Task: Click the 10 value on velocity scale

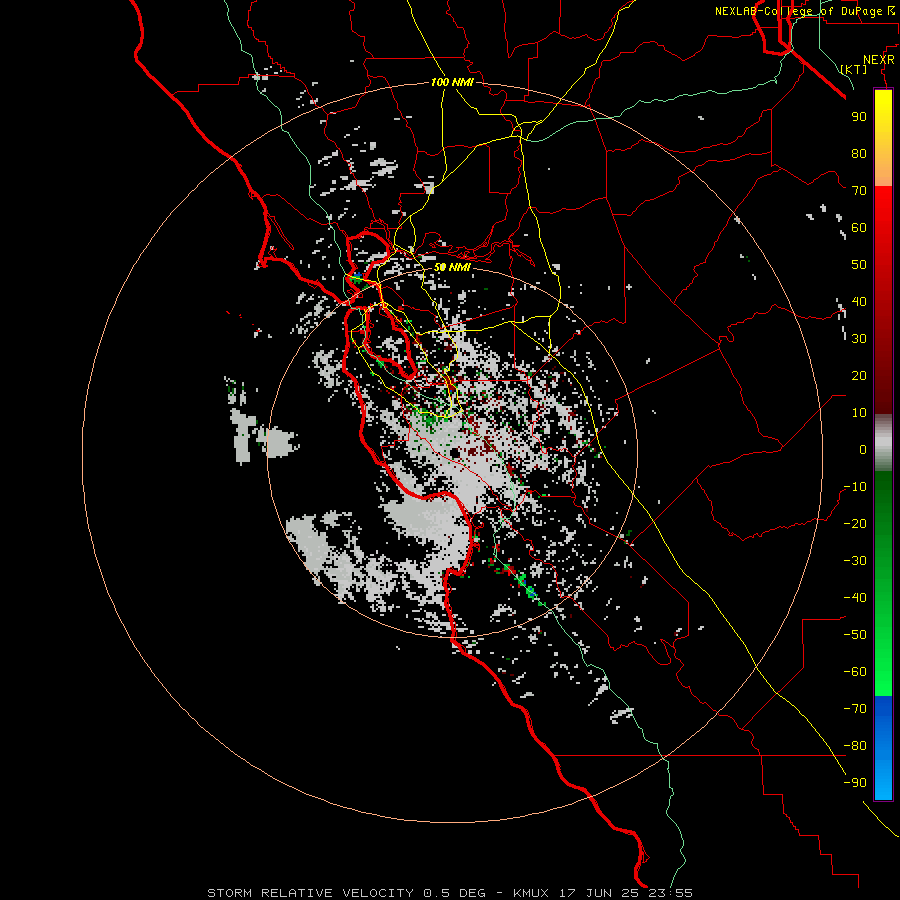Action: [x=859, y=413]
